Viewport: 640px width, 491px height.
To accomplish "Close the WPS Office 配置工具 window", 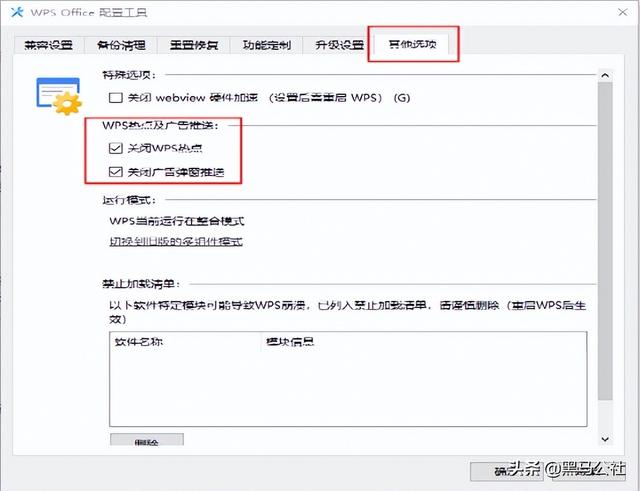I will (x=622, y=12).
